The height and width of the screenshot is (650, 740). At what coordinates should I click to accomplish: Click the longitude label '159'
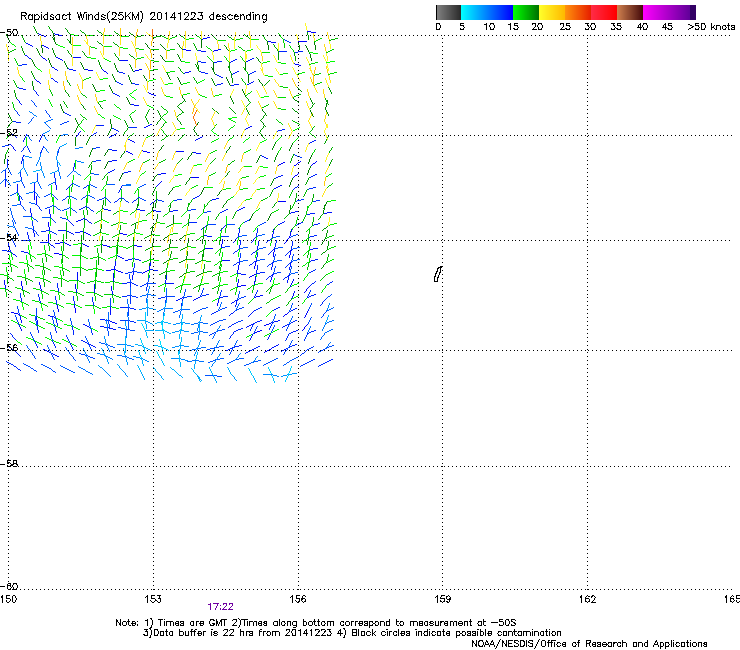click(443, 599)
